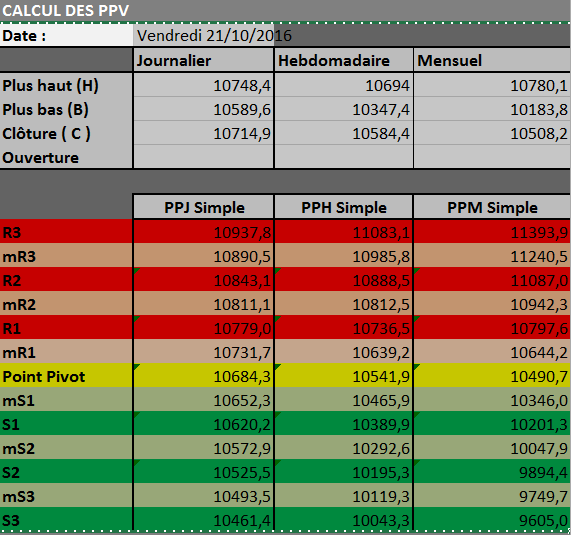Select Point Pivot weekly value 10541,9

pos(344,376)
